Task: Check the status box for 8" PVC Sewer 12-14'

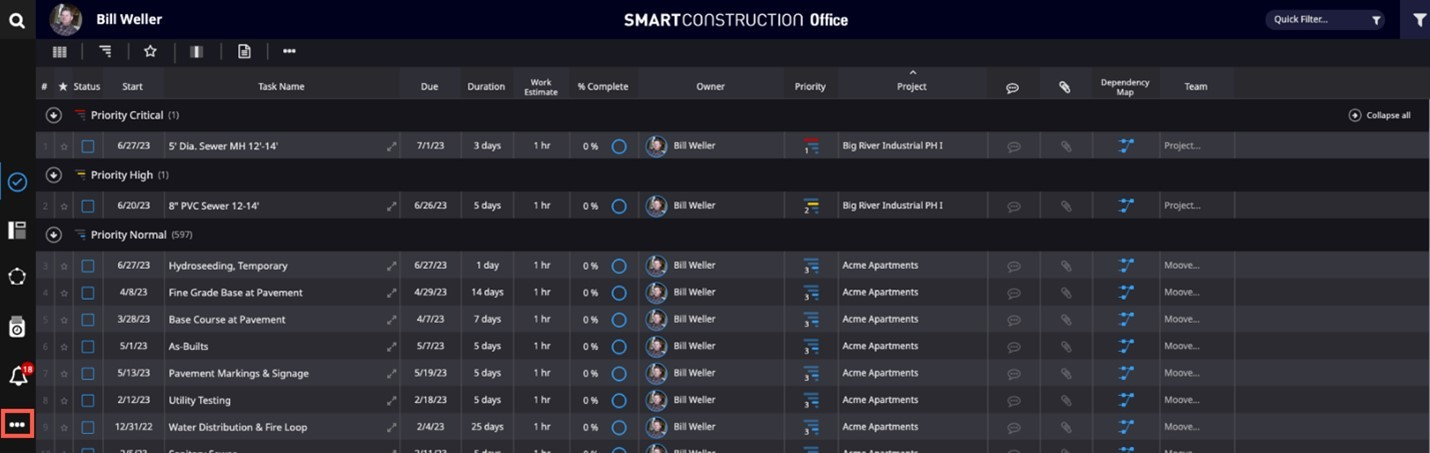Action: [x=88, y=206]
